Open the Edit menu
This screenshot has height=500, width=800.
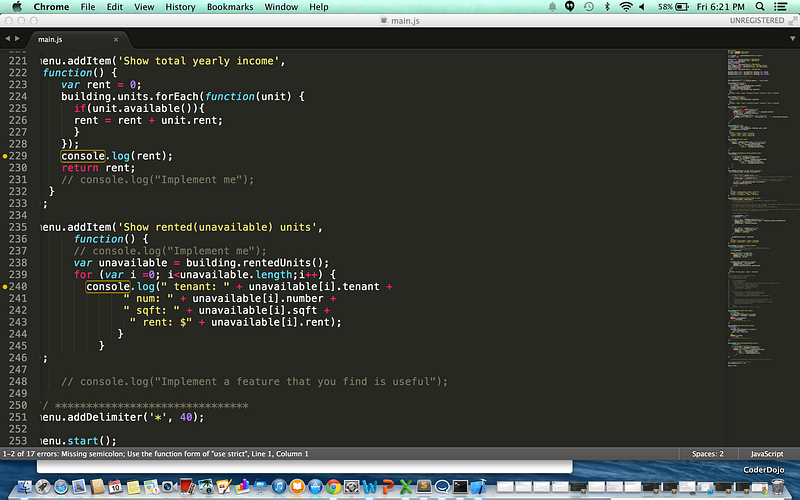[x=114, y=7]
